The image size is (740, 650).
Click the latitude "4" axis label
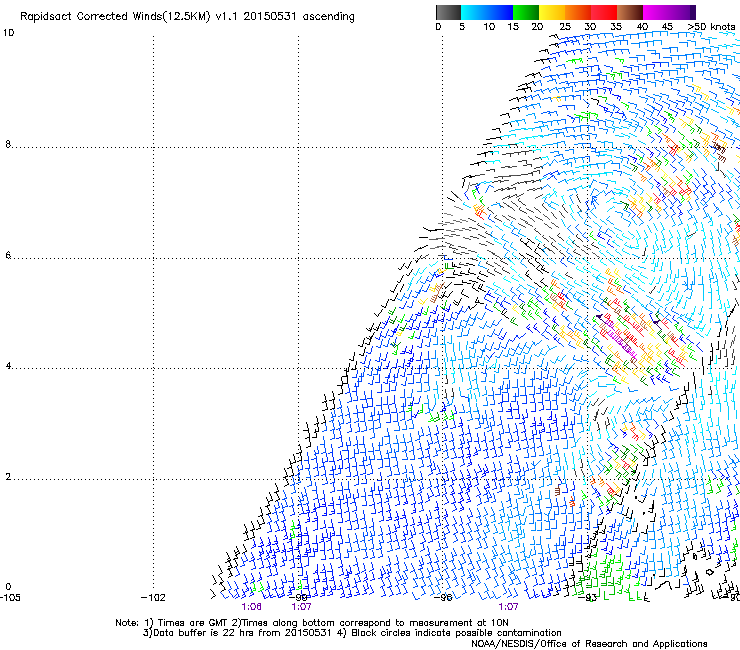coord(8,366)
